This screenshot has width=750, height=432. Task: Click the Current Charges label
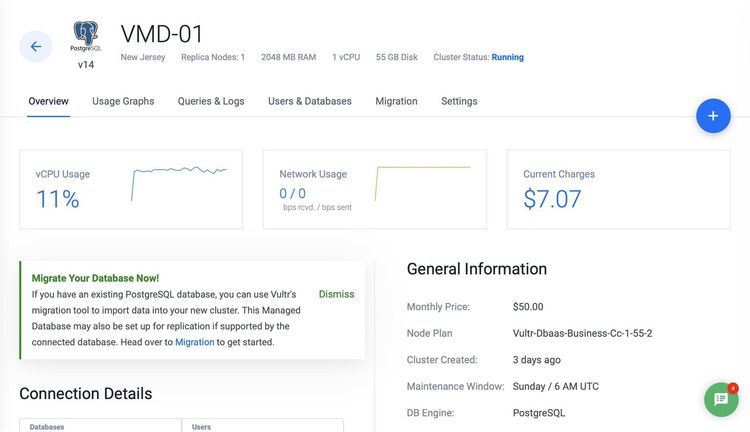(559, 174)
